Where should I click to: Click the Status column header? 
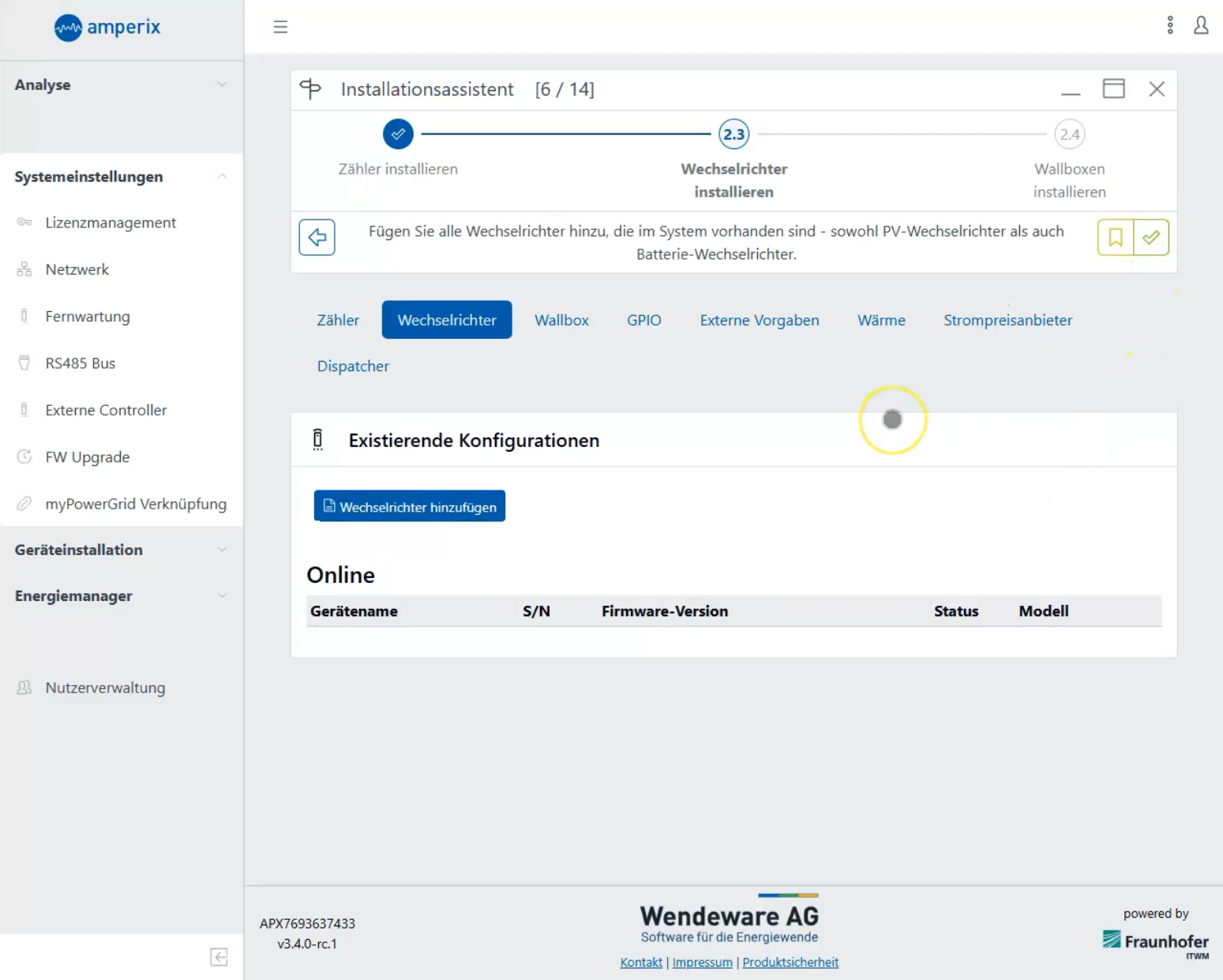click(x=956, y=611)
